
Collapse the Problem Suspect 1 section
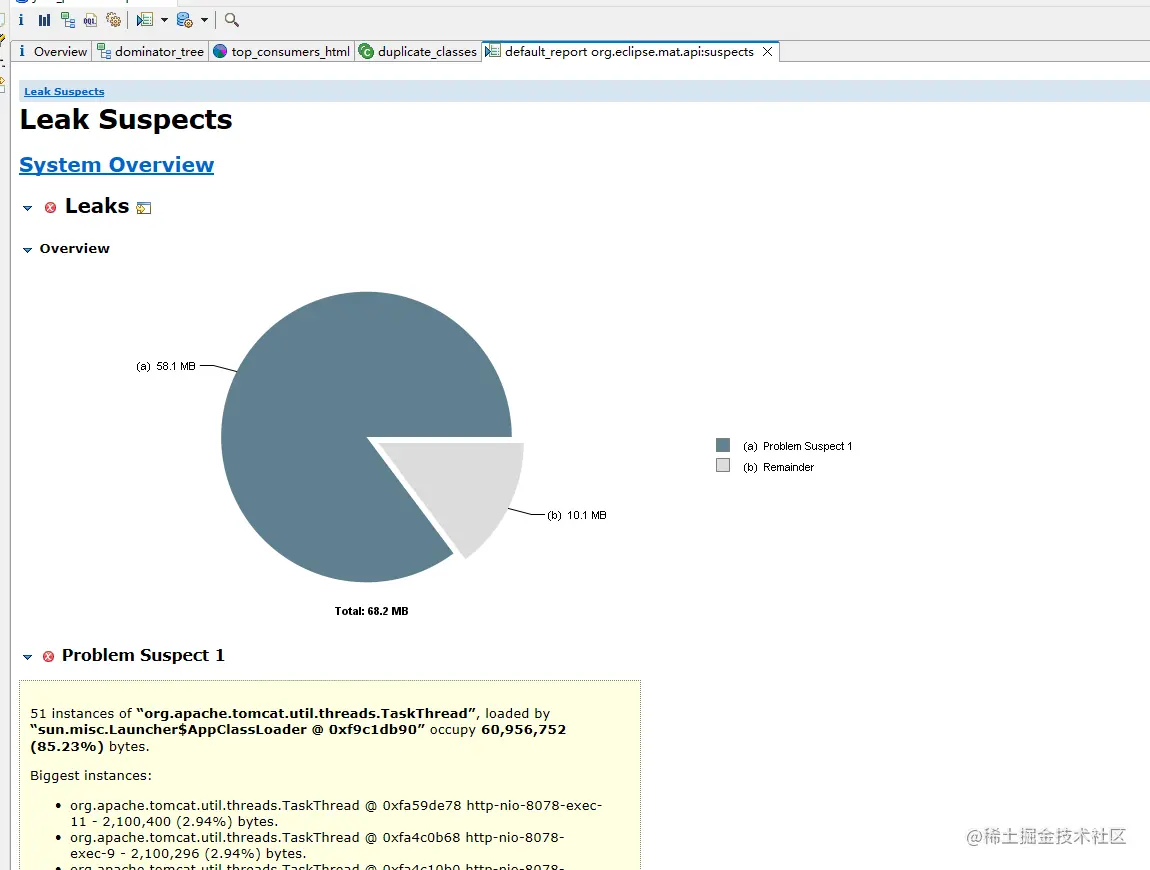click(28, 657)
